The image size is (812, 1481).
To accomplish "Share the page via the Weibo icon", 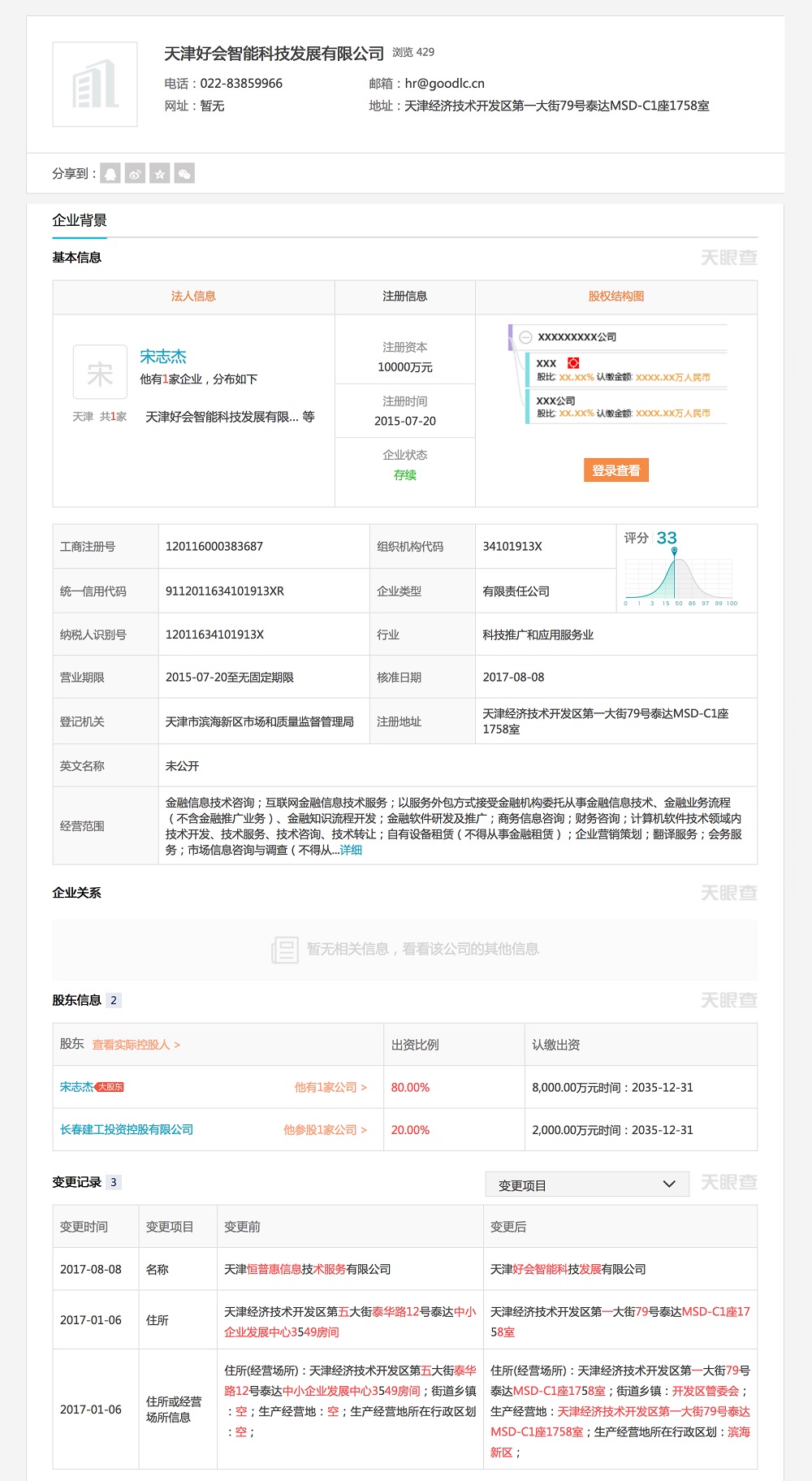I will [136, 173].
